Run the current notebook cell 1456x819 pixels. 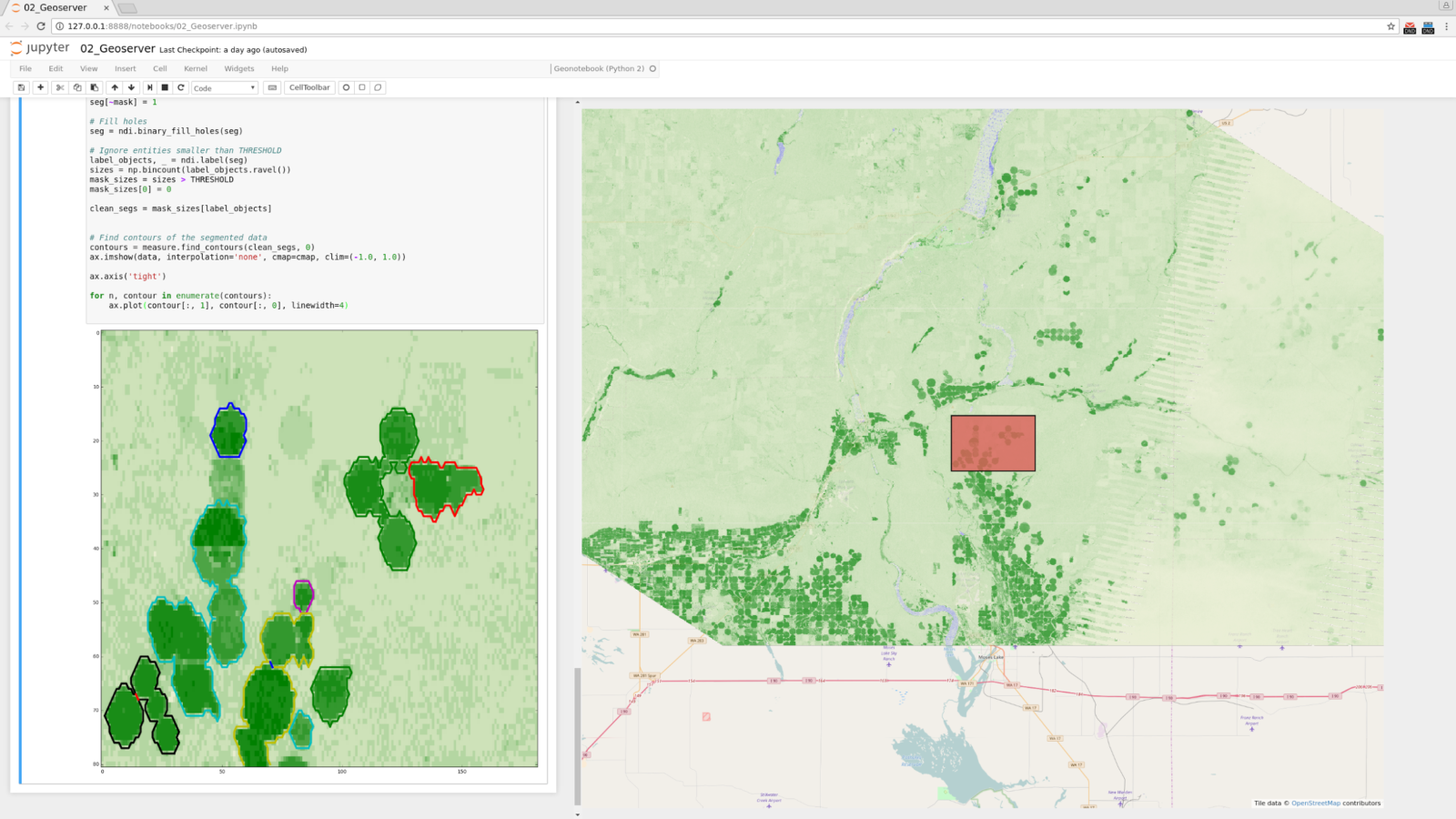click(x=148, y=87)
